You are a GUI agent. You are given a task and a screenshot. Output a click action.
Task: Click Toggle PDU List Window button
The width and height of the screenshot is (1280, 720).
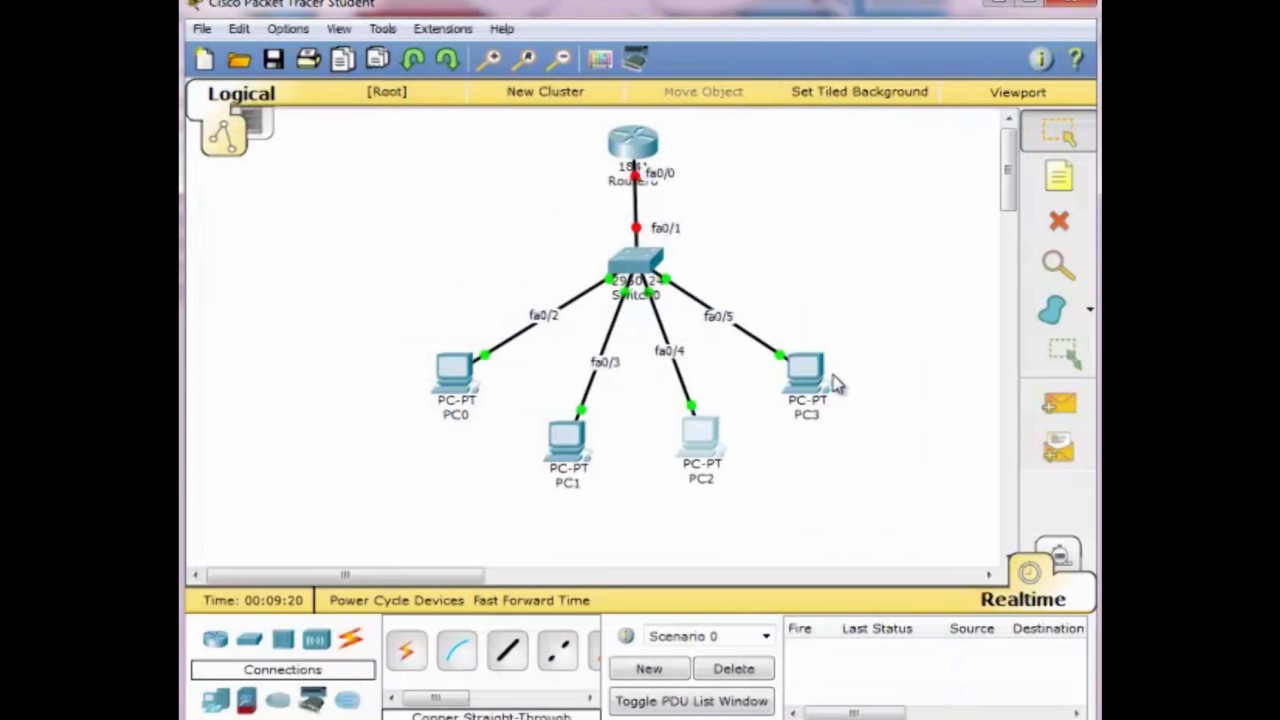click(x=692, y=701)
